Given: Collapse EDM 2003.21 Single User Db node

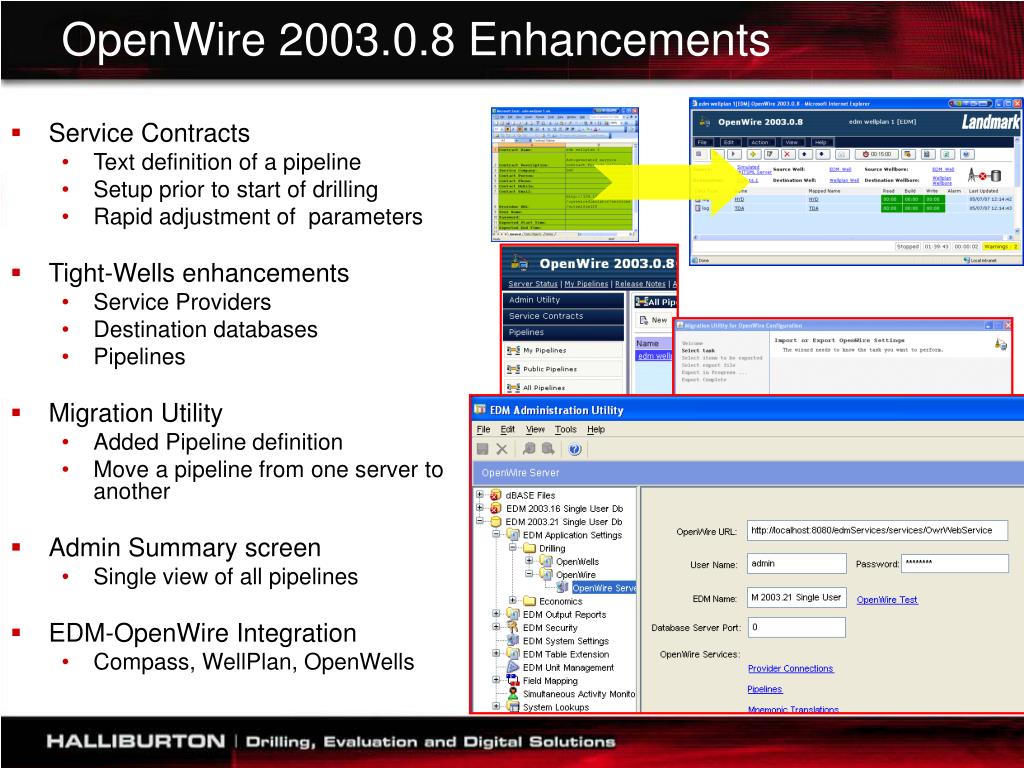Looking at the screenshot, I should pos(480,521).
